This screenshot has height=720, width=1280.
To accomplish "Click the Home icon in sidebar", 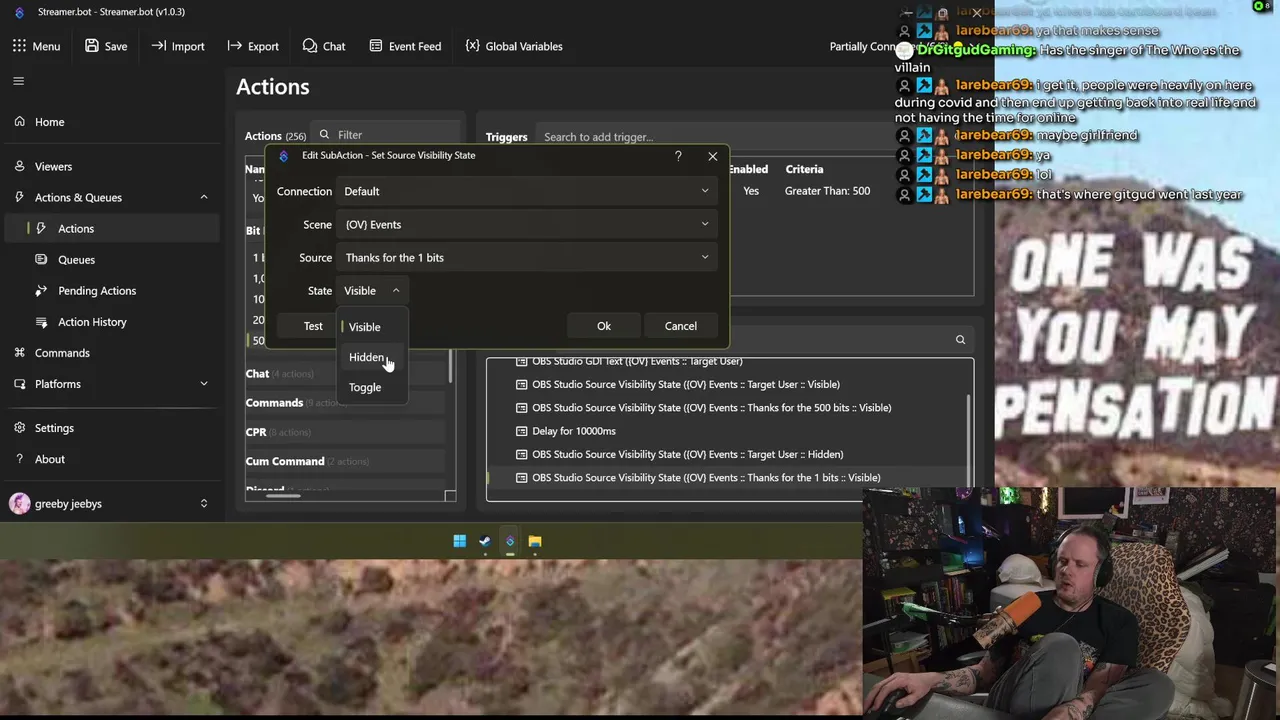I will coord(19,122).
